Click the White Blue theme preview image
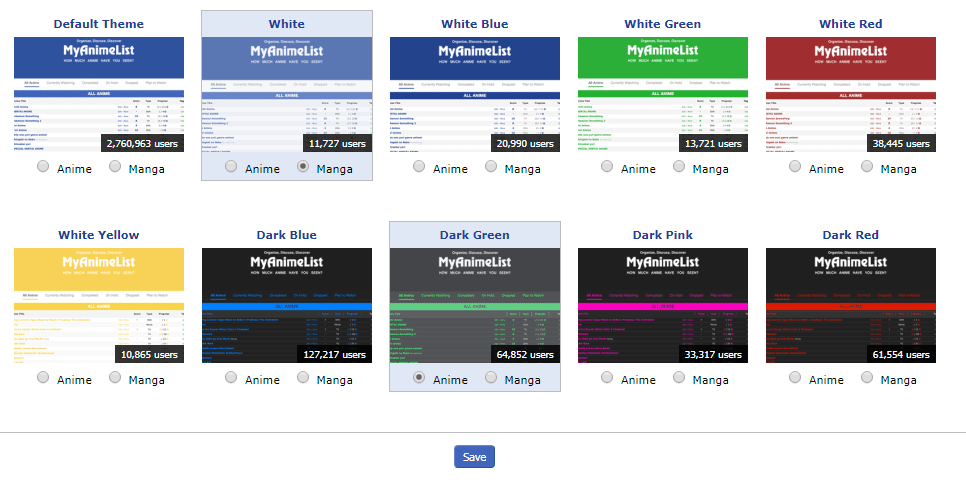 [x=474, y=94]
